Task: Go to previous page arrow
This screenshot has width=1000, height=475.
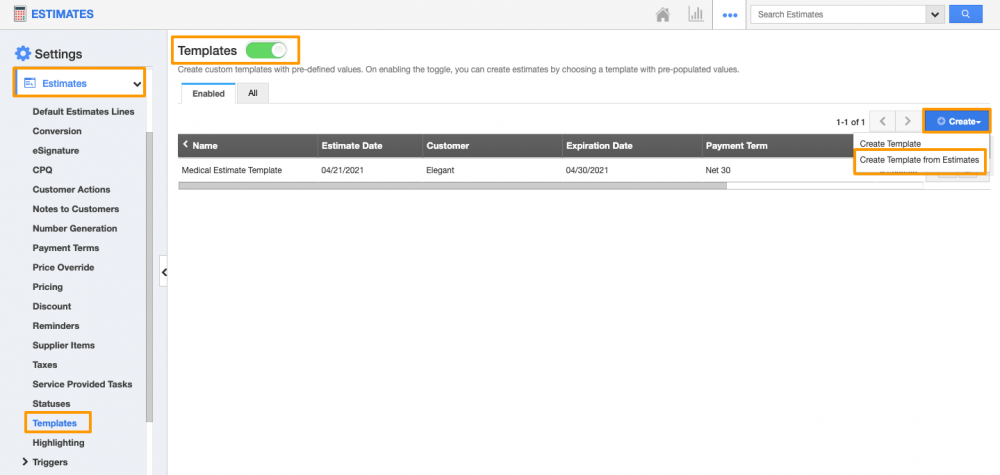Action: pos(882,121)
